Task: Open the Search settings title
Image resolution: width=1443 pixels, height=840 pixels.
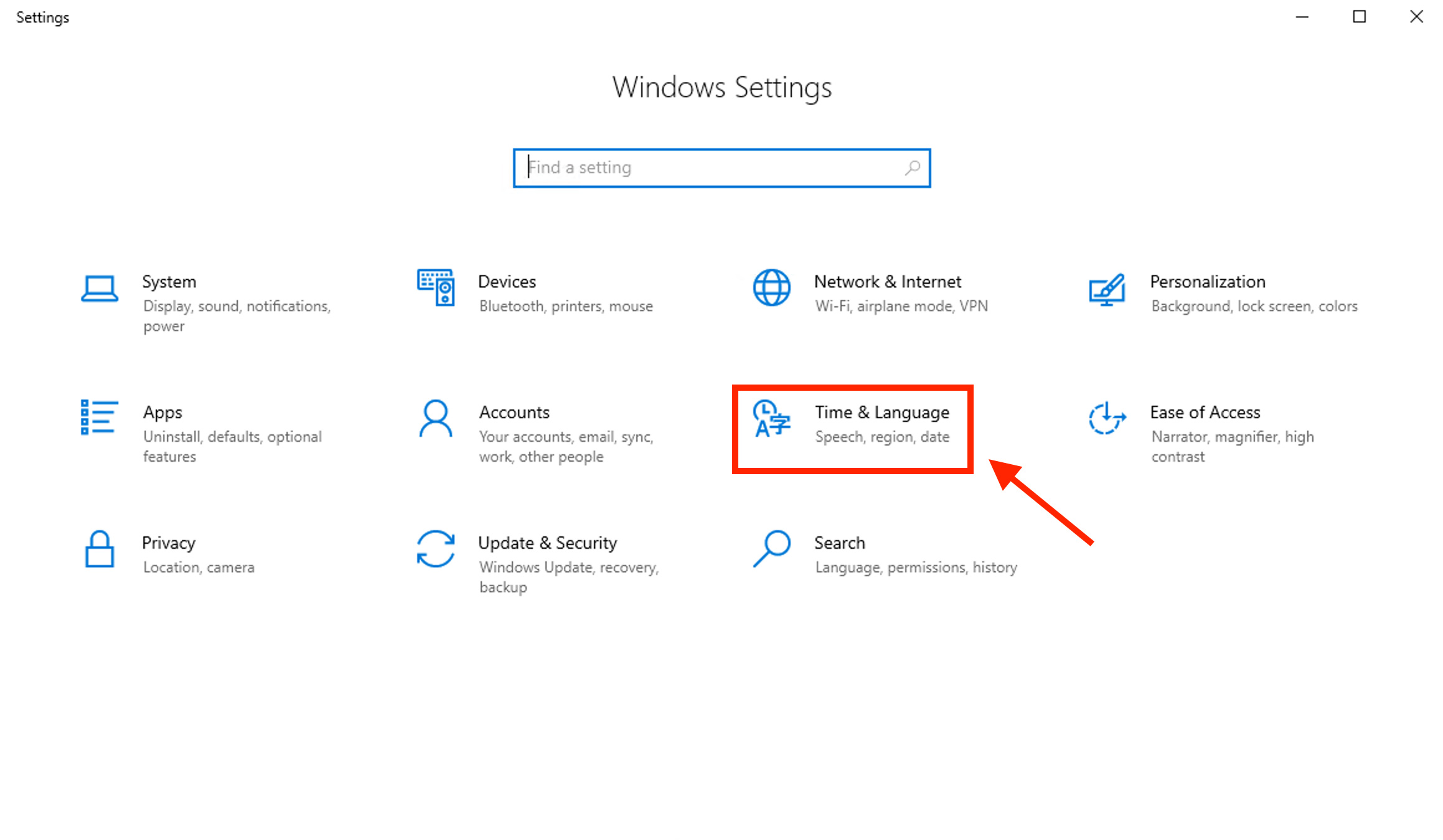Action: [x=840, y=543]
